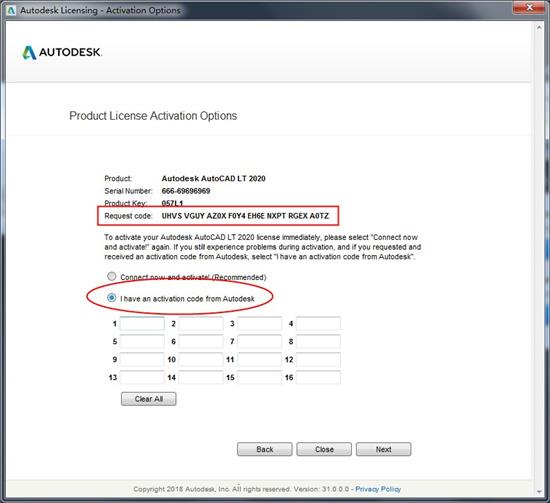Screen dimensions: 550x503
Task: Go Back to previous step
Action: pyautogui.click(x=264, y=449)
